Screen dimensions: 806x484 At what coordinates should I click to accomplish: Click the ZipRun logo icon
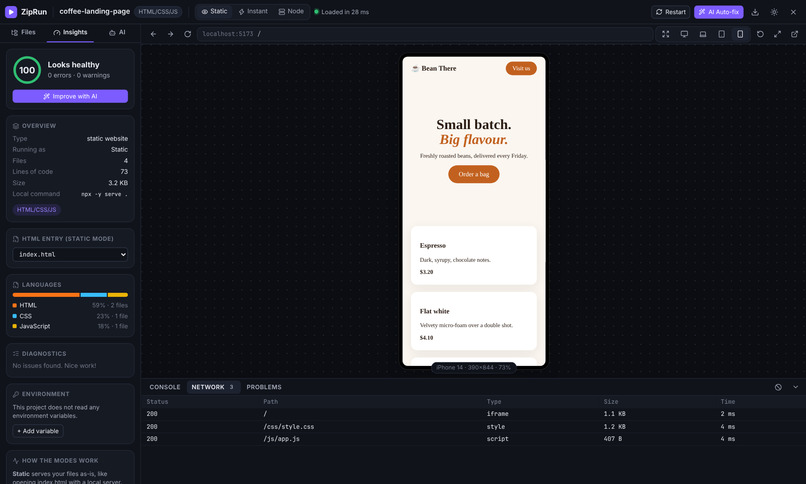(x=11, y=12)
